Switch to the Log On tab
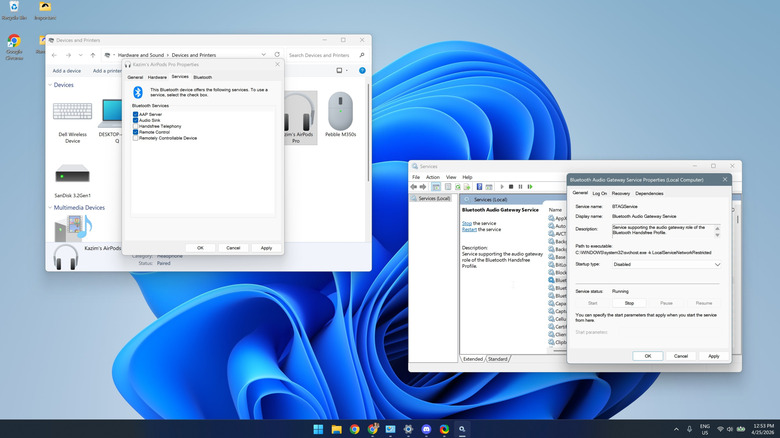Viewport: 780px width, 438px height. (x=599, y=193)
